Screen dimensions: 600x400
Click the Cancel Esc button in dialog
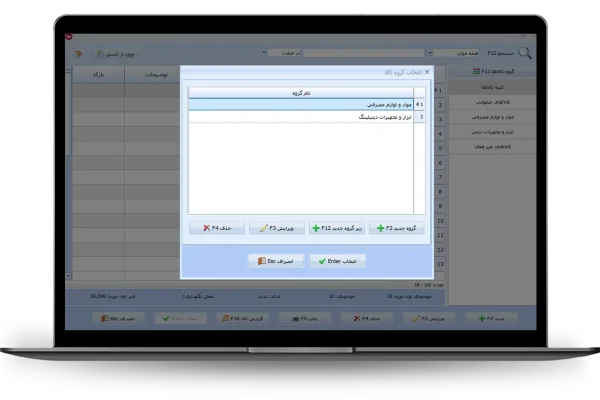275,260
